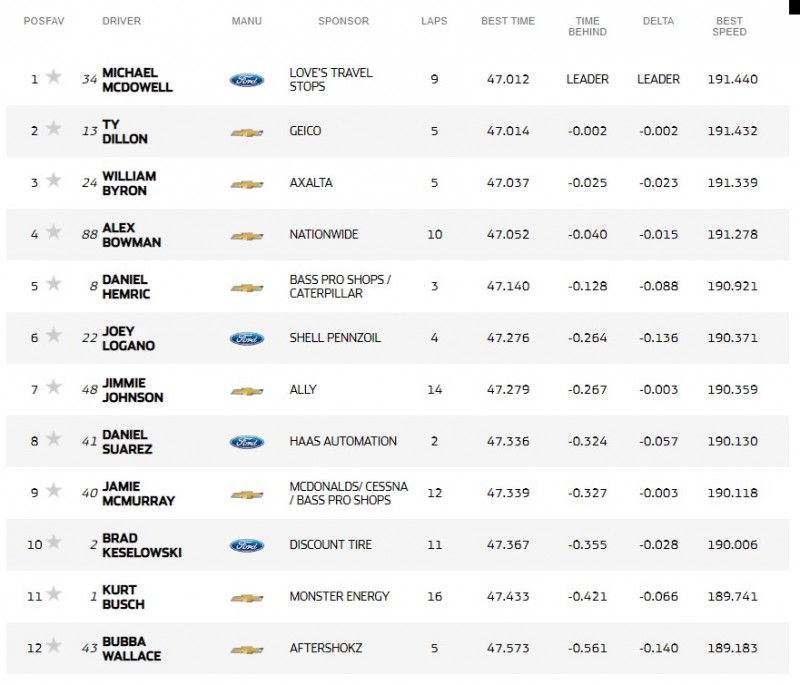Favorite Michael McDowell with the star
This screenshot has width=800, height=685.
(54, 77)
